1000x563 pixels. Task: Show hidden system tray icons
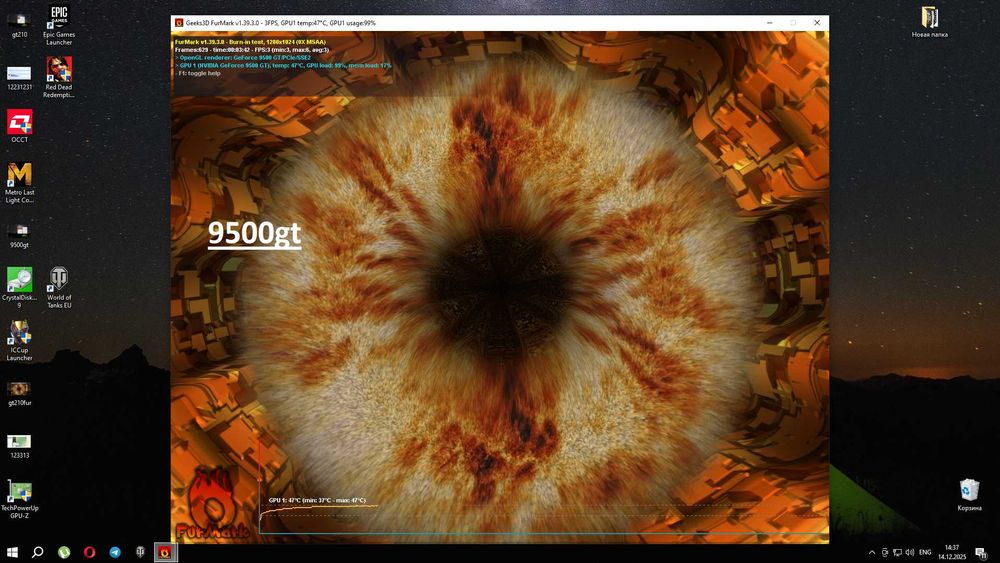tap(872, 552)
